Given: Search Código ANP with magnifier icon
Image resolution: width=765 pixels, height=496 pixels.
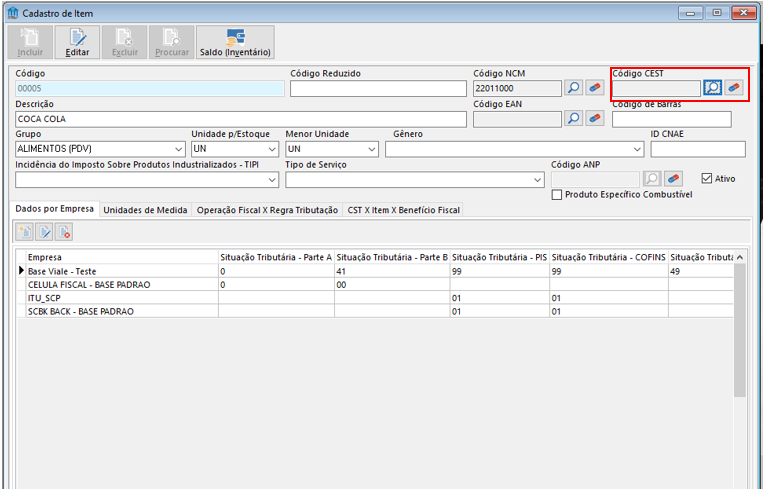Looking at the screenshot, I should point(652,179).
